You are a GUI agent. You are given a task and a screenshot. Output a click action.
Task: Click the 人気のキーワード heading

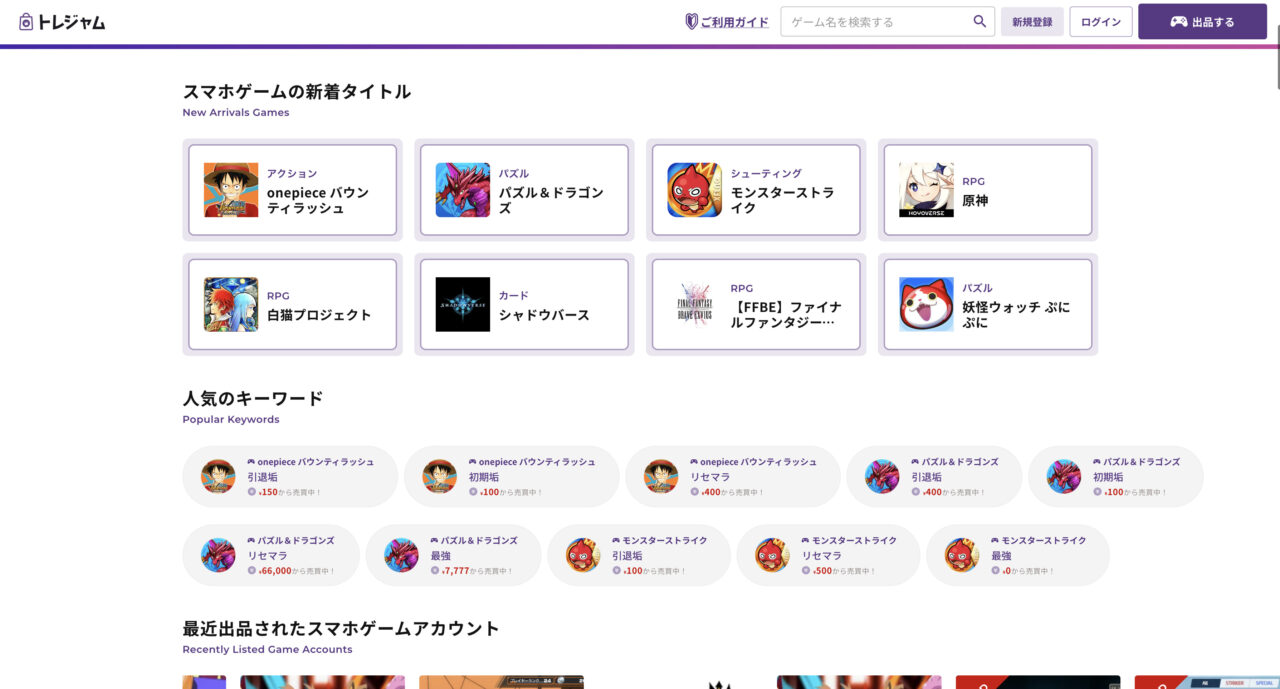[x=253, y=399]
